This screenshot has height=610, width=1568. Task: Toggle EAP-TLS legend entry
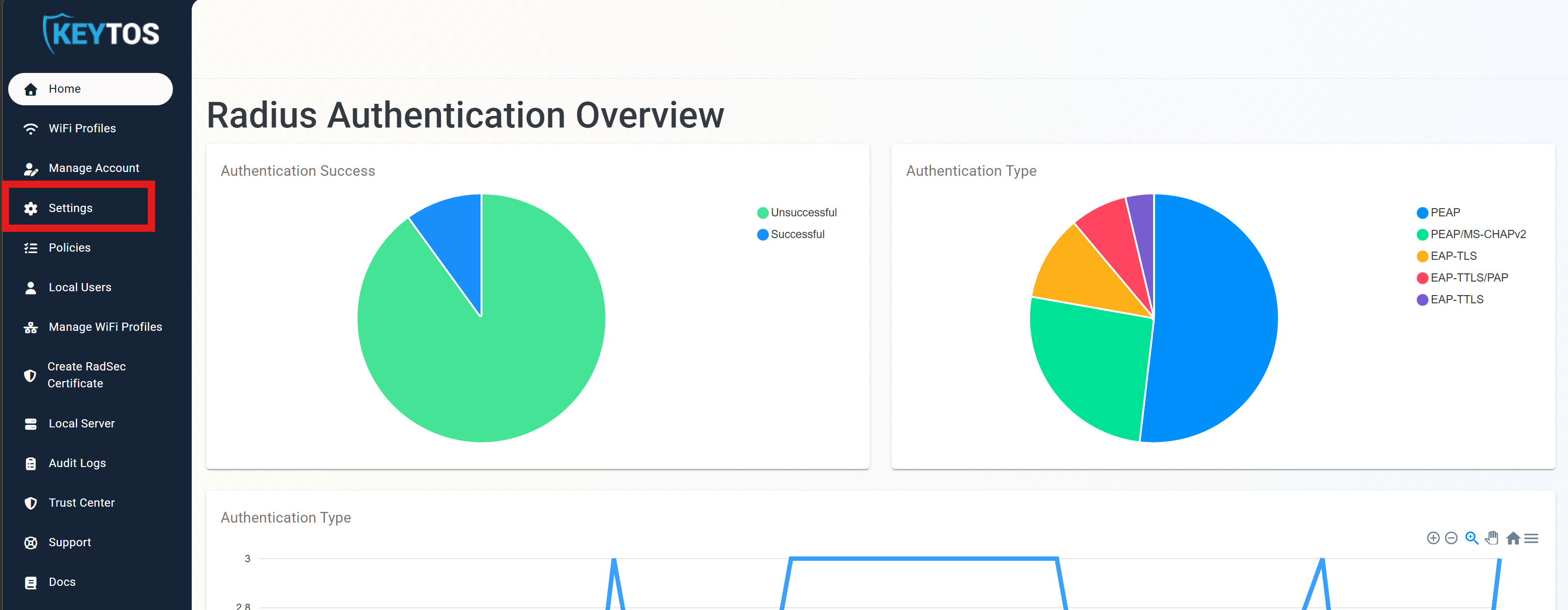tap(1447, 255)
